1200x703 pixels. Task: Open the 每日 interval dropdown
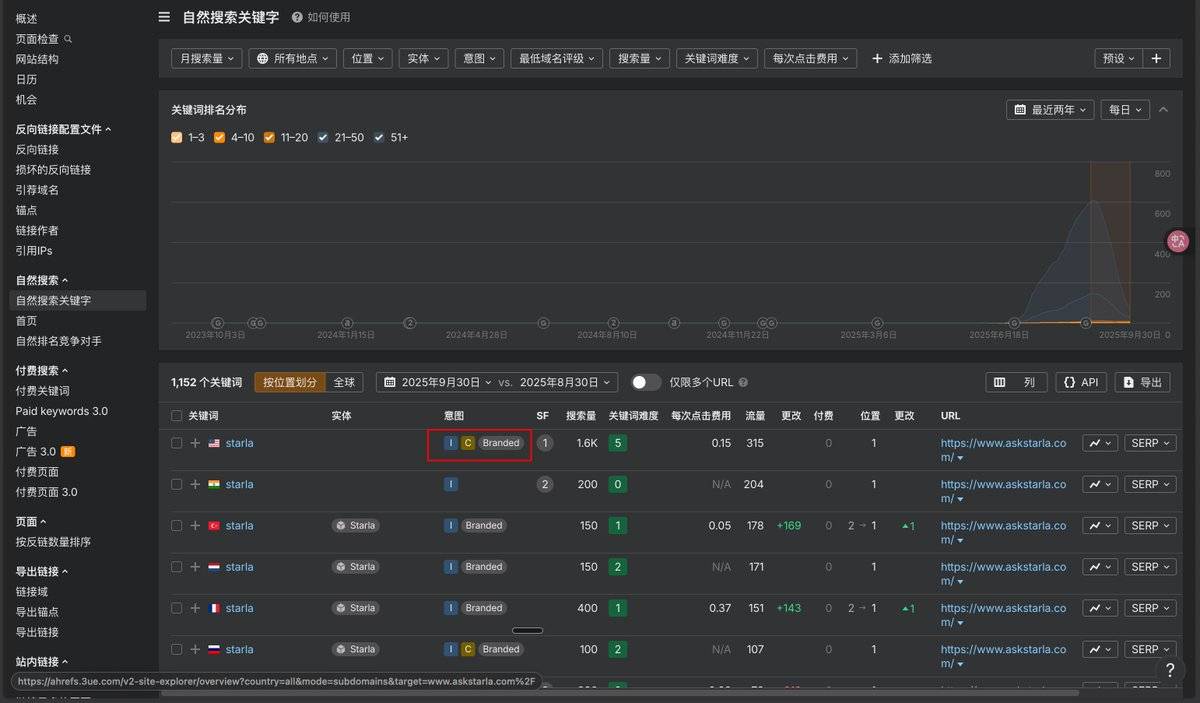tap(1125, 110)
